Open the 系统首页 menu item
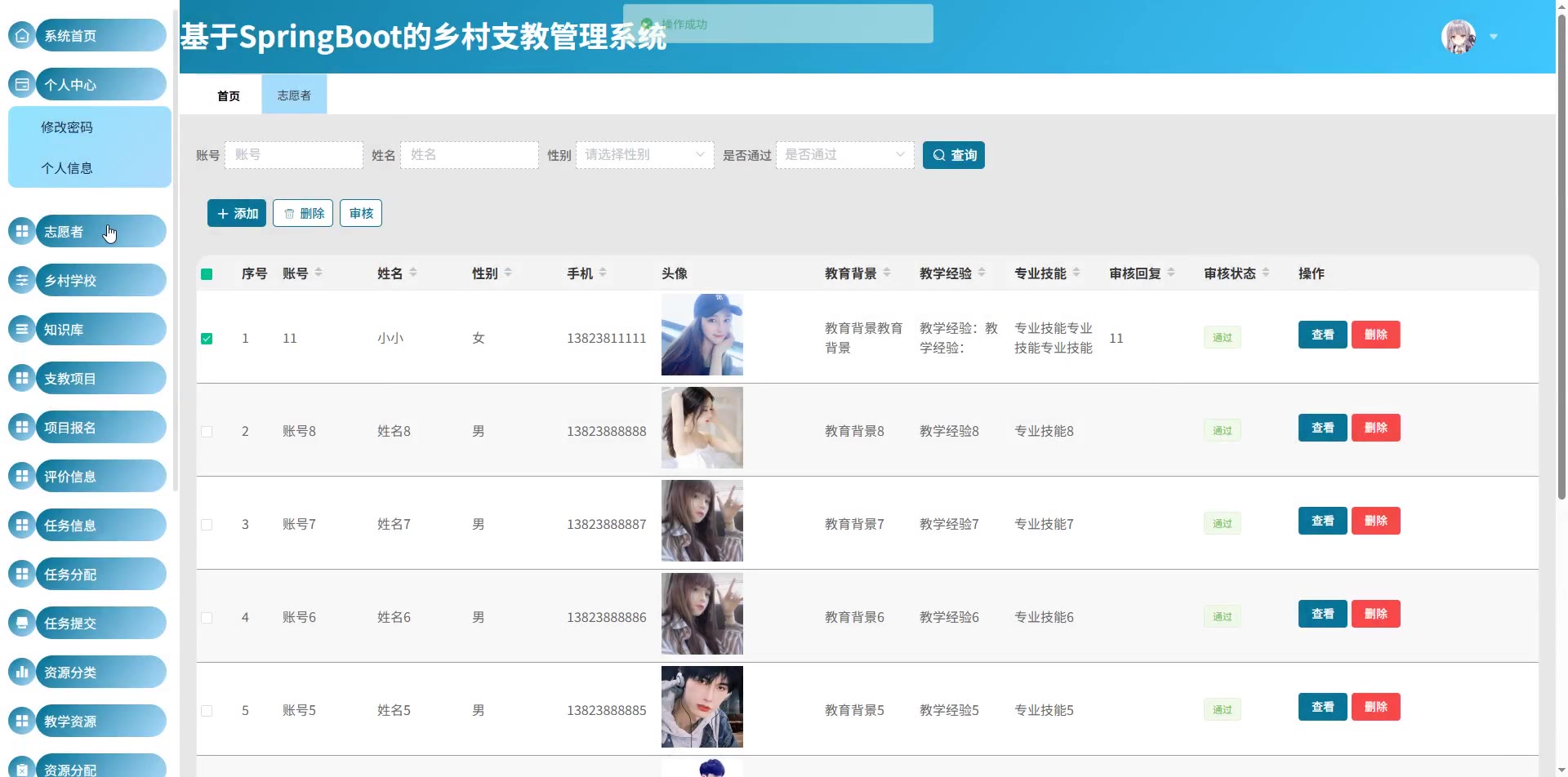This screenshot has width=1568, height=777. click(100, 35)
